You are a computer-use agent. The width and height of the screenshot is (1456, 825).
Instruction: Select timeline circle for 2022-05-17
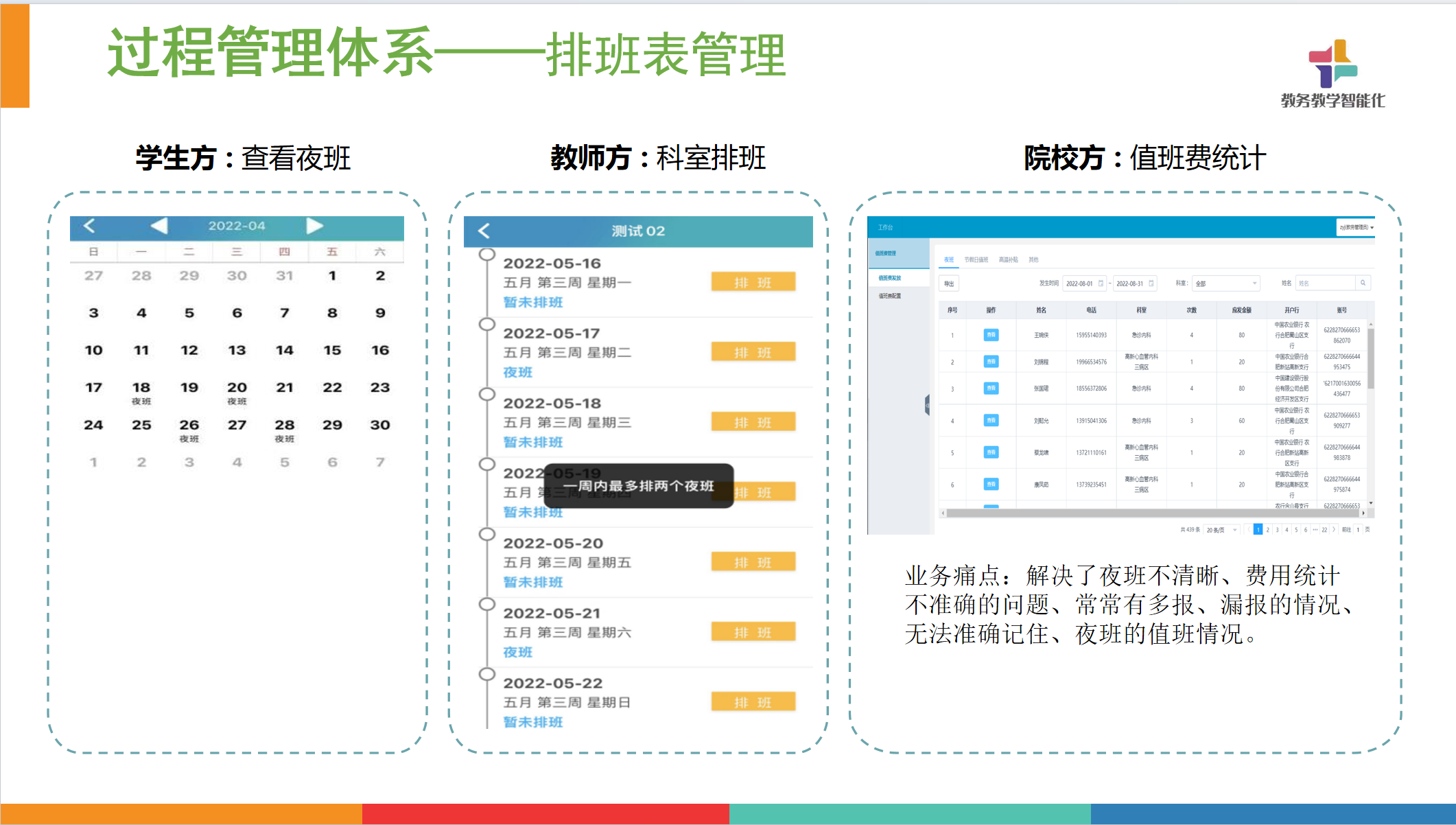point(487,325)
